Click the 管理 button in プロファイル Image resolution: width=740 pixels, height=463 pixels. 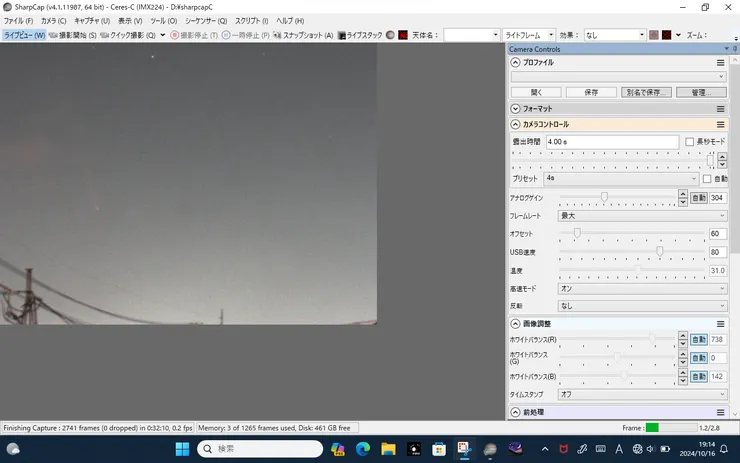pyautogui.click(x=700, y=92)
